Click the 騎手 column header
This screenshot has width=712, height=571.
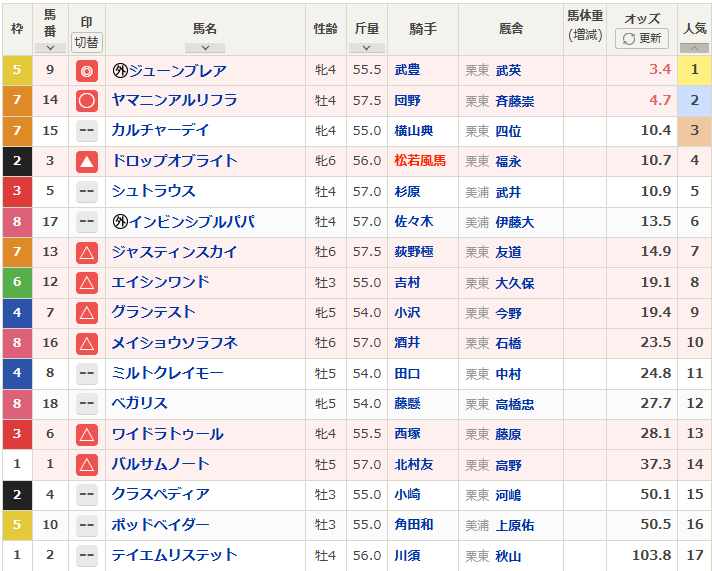point(423,29)
